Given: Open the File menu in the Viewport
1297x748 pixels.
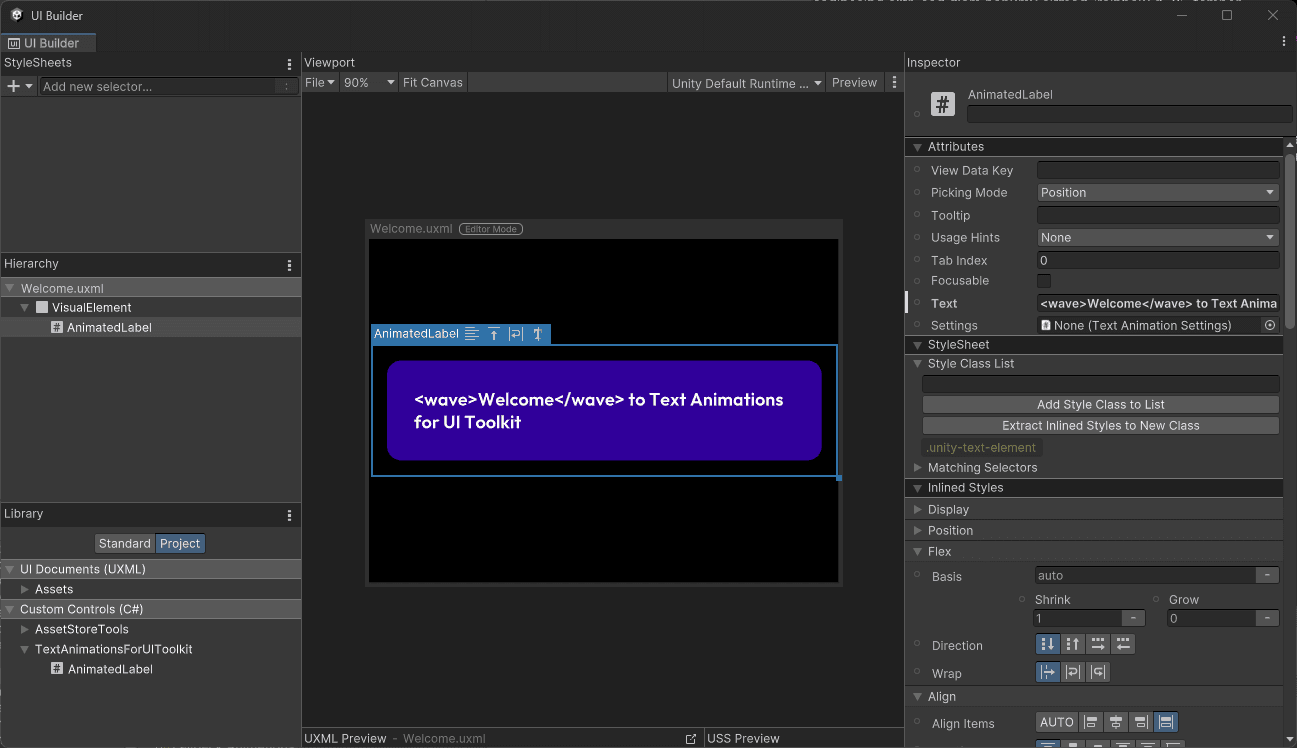Looking at the screenshot, I should coord(318,82).
